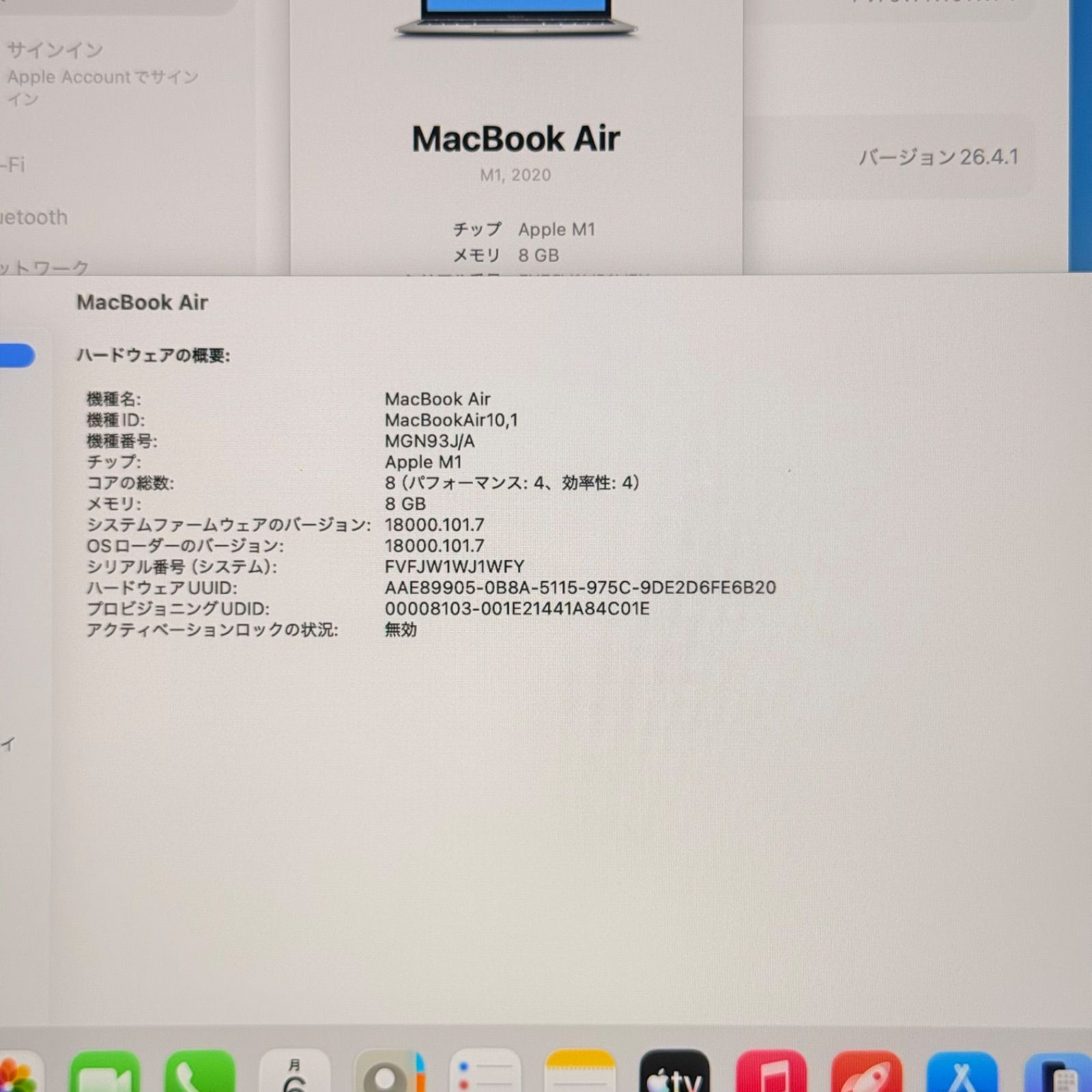Open the Calendar app in the Dock
Image resolution: width=1092 pixels, height=1092 pixels.
click(295, 1072)
